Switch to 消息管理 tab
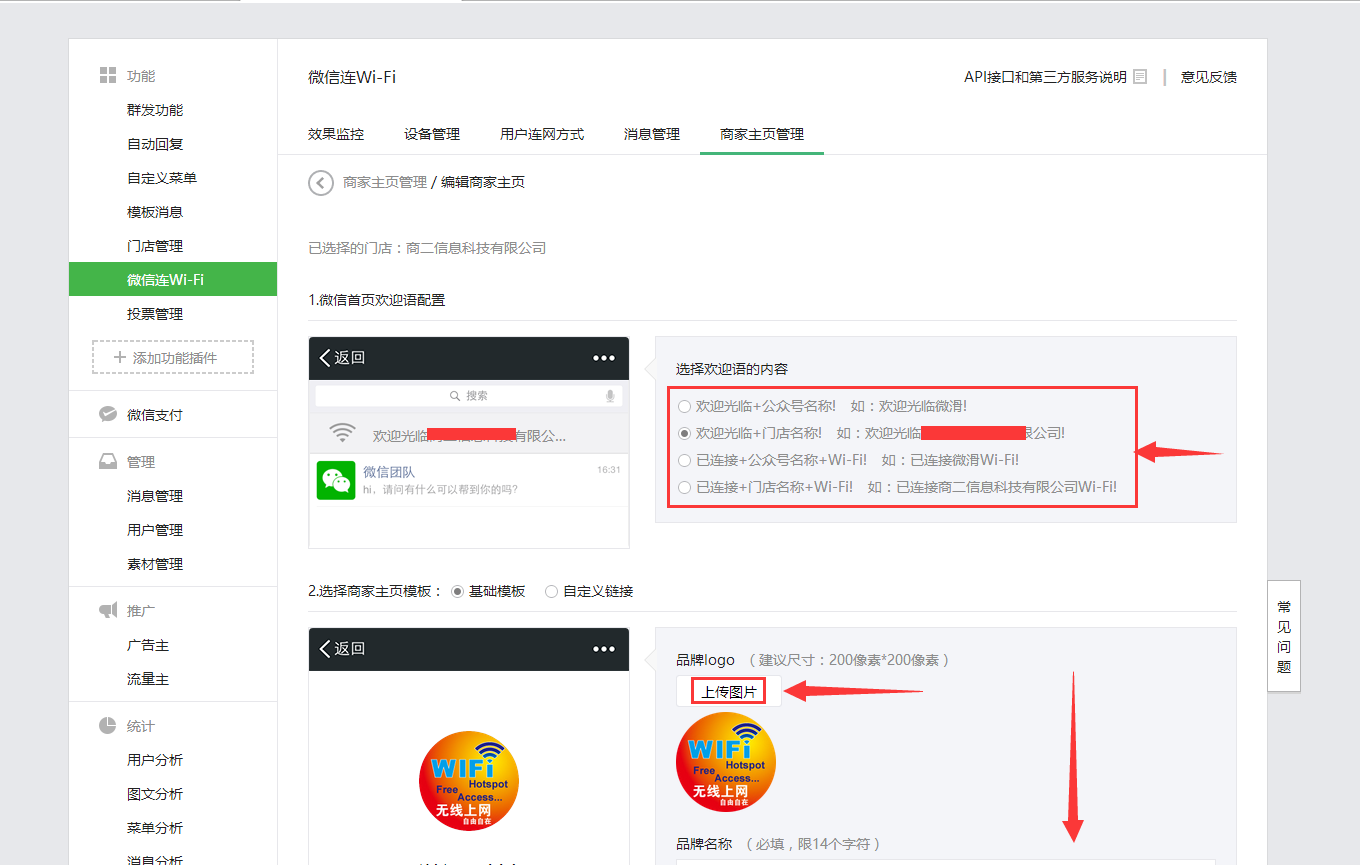The image size is (1360, 865). point(652,134)
